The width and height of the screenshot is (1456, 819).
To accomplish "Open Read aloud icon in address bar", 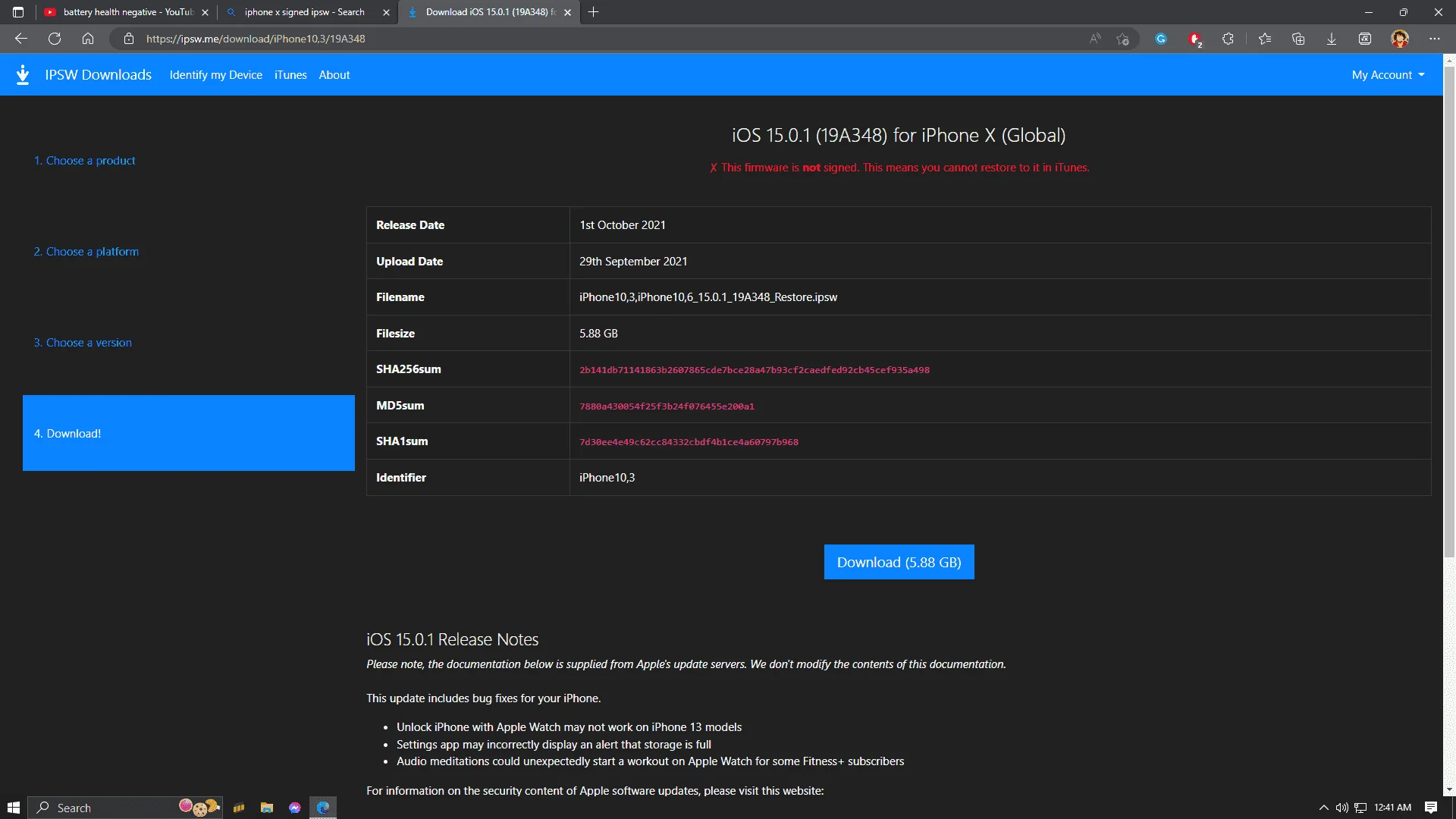I will click(x=1095, y=39).
